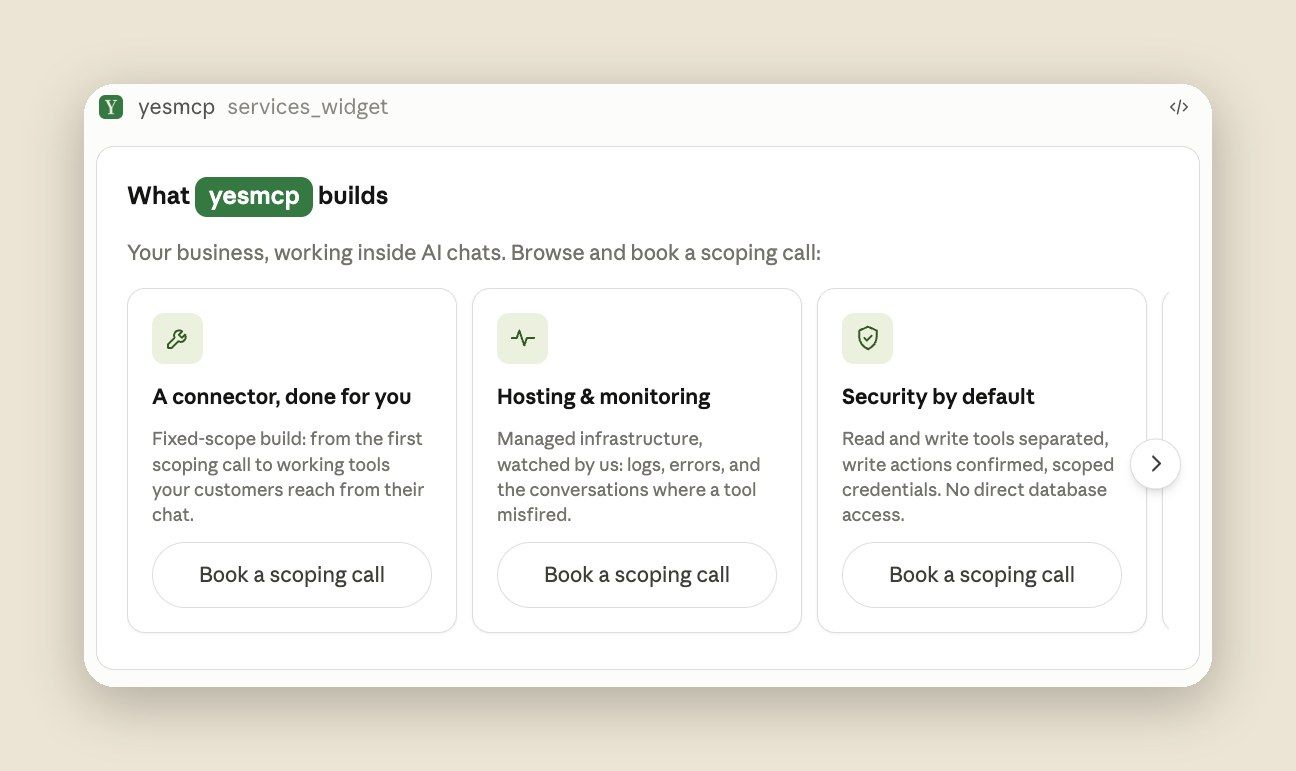The image size is (1296, 771).
Task: Click the shield check icon on Security card
Action: tap(867, 338)
